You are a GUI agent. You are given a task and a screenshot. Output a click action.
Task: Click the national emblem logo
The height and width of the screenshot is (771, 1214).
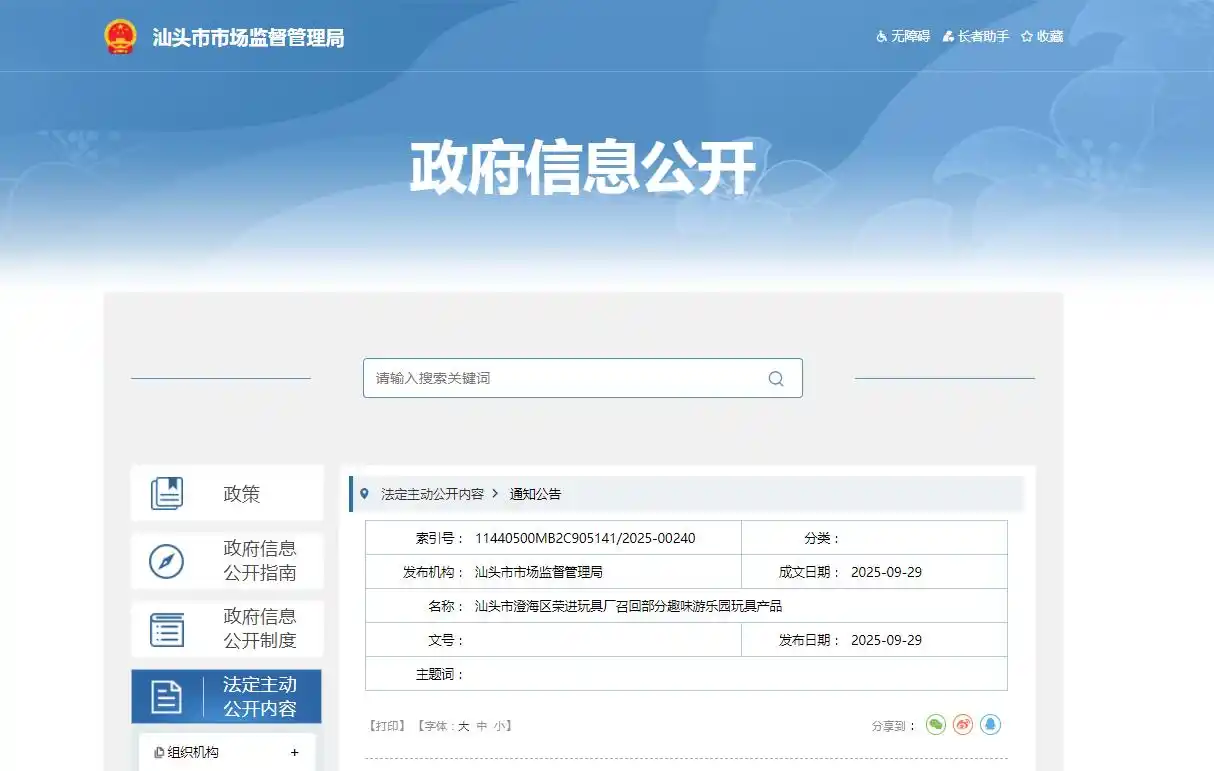click(x=120, y=36)
